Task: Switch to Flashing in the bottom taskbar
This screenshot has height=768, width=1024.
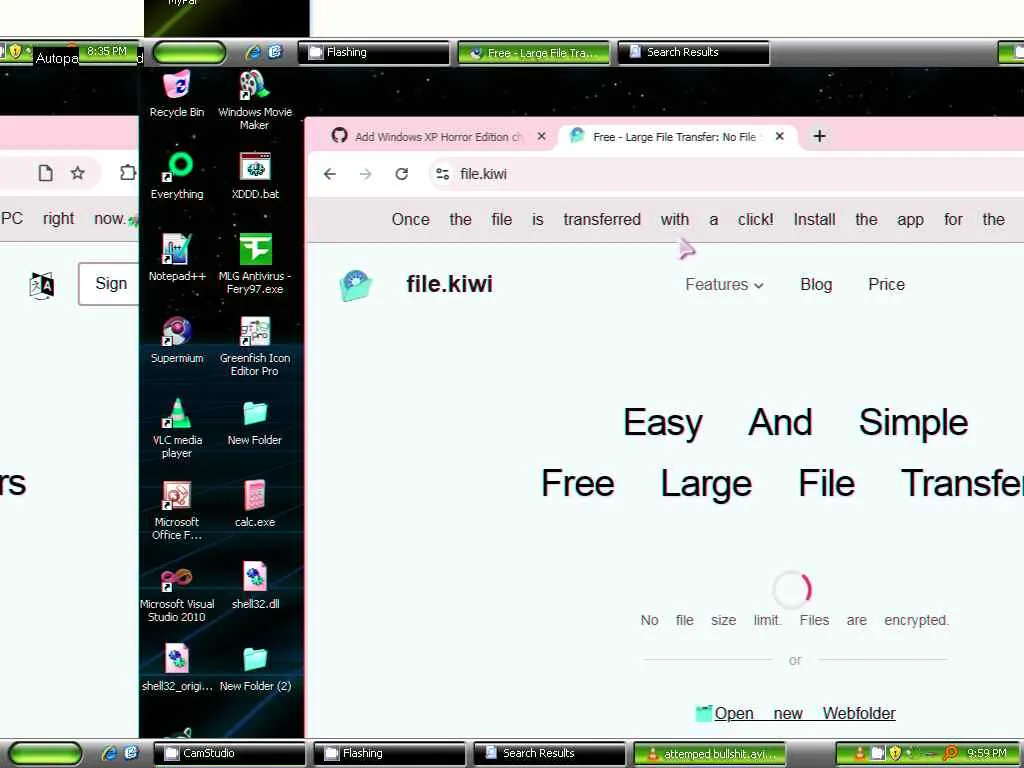Action: pos(389,753)
